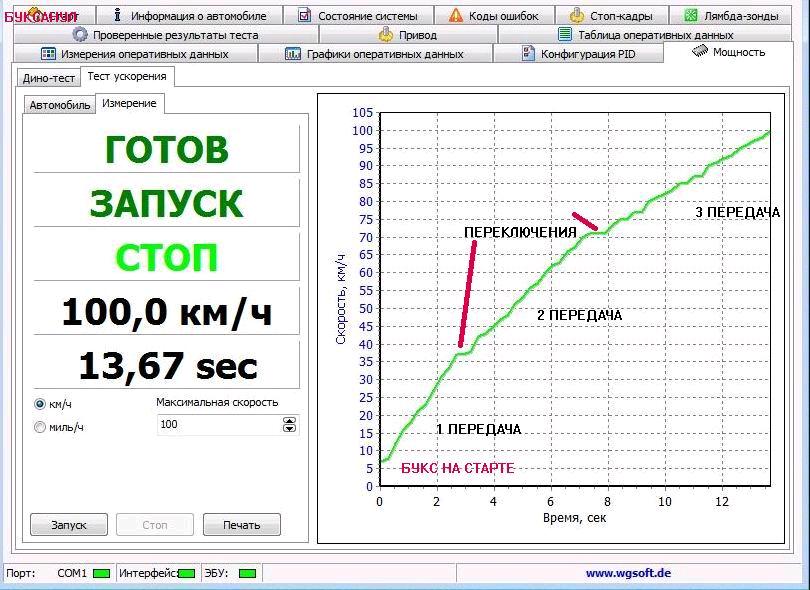The height and width of the screenshot is (590, 810).
Task: Select the Стоп-кадры tab icon
Action: point(577,16)
